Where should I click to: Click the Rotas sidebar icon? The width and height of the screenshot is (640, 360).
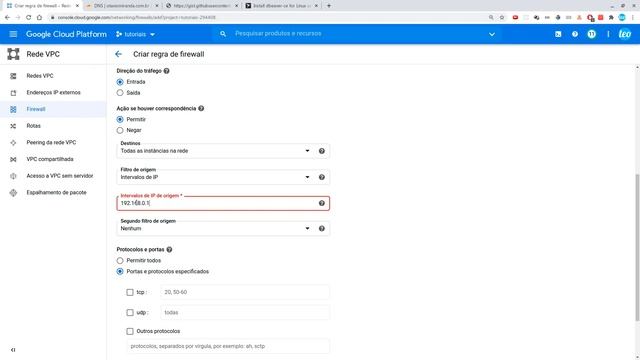[13, 126]
